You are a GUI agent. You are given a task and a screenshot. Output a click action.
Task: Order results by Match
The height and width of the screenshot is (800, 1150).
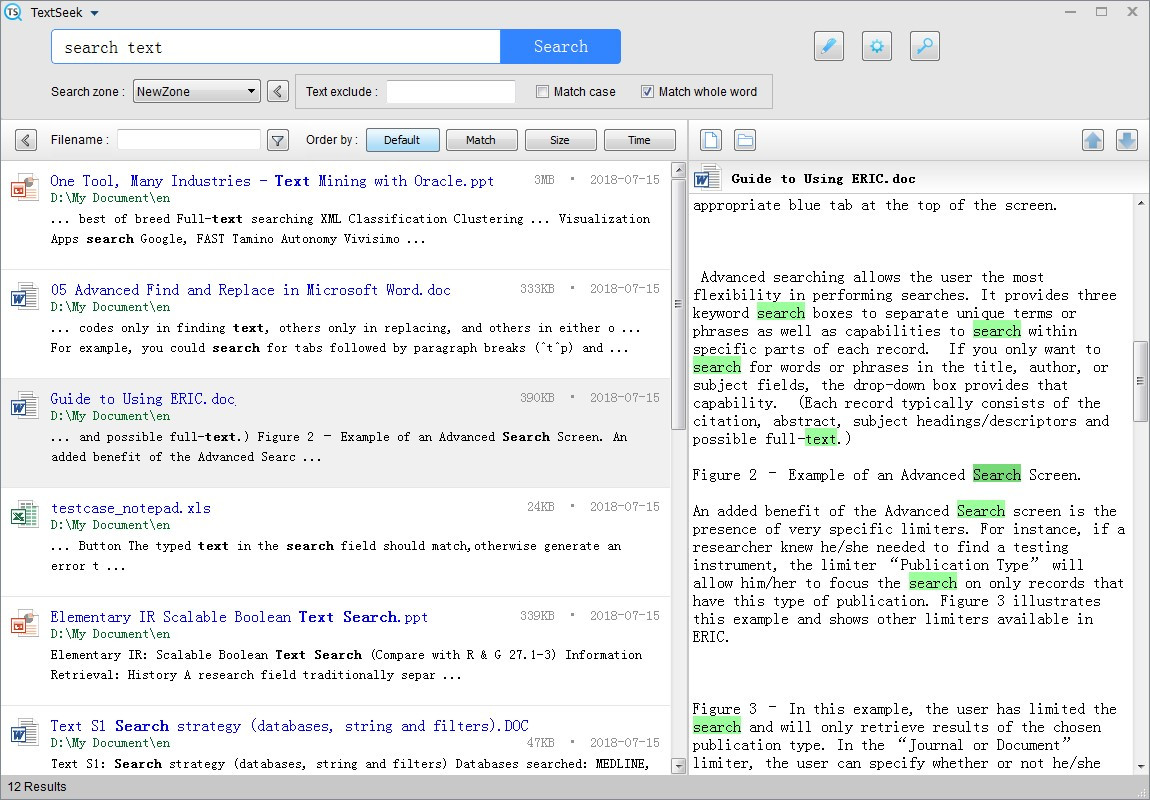pos(481,140)
